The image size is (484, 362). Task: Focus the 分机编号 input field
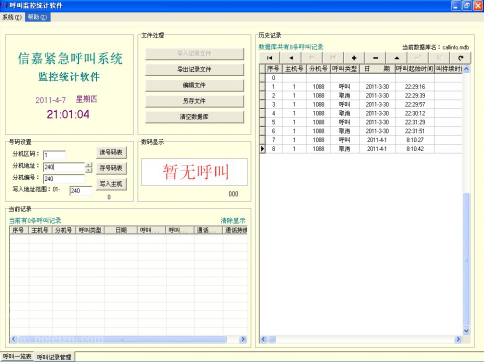pos(64,179)
